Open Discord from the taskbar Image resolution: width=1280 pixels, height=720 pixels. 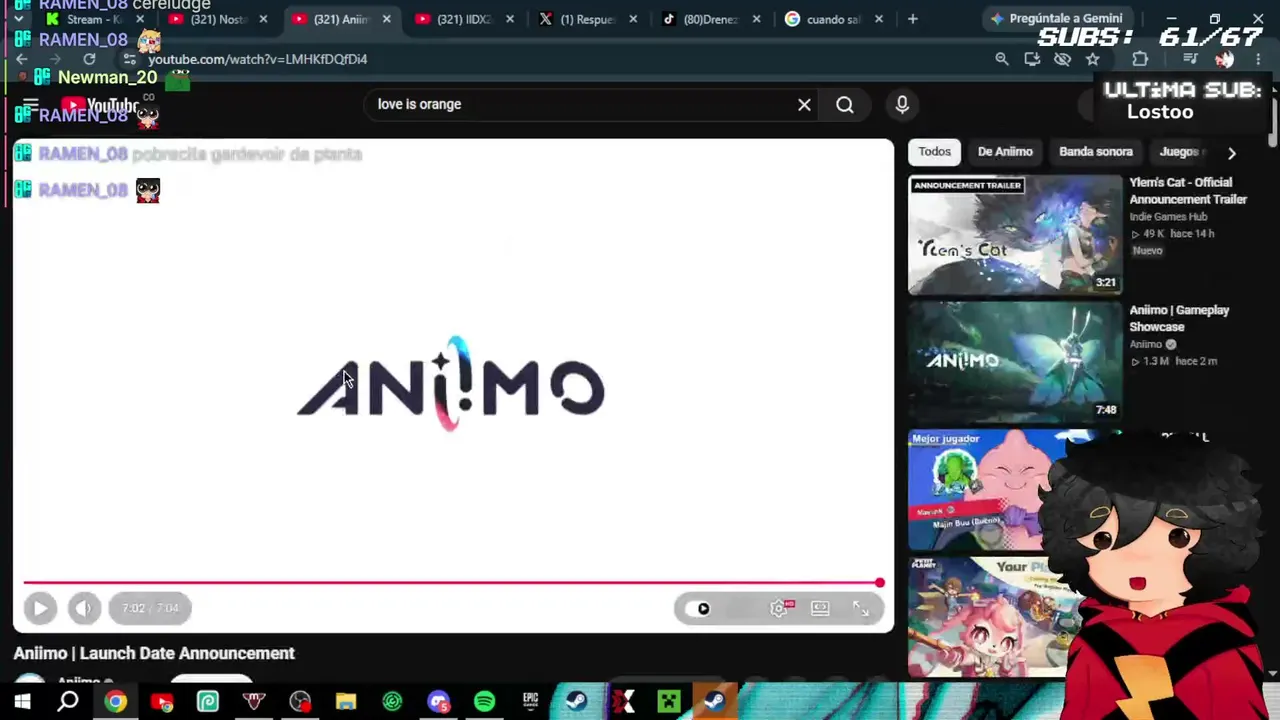(x=438, y=701)
